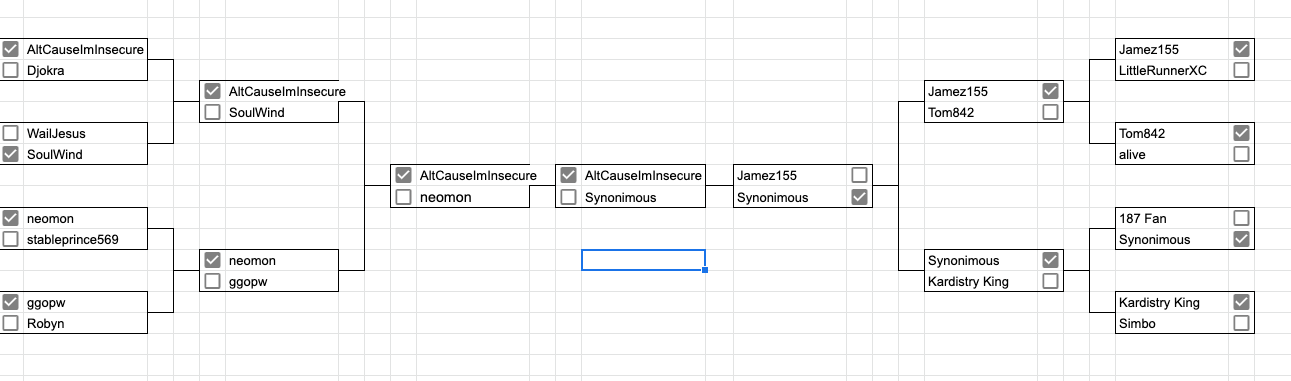Check the box beside alive
This screenshot has height=381, width=1291.
1241,154
